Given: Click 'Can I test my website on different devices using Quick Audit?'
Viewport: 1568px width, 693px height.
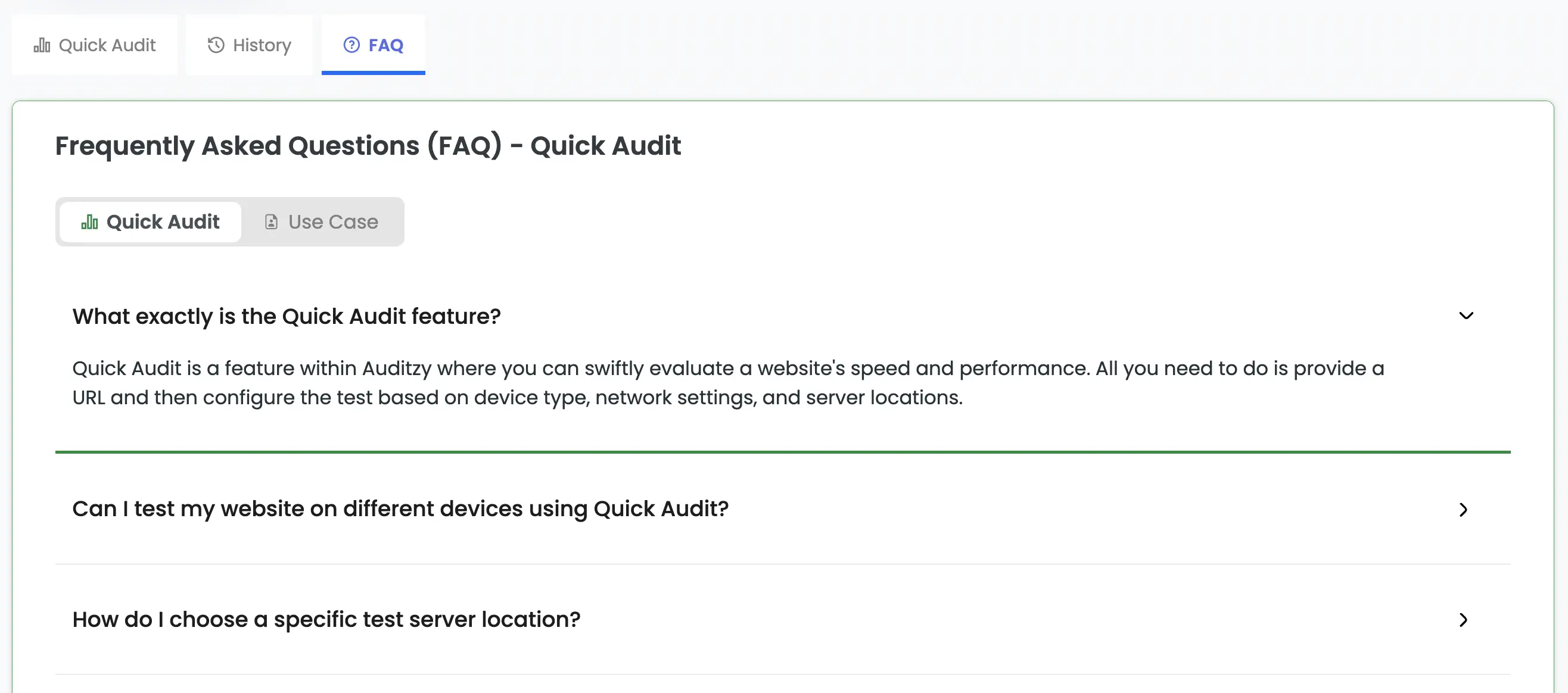Looking at the screenshot, I should (400, 508).
